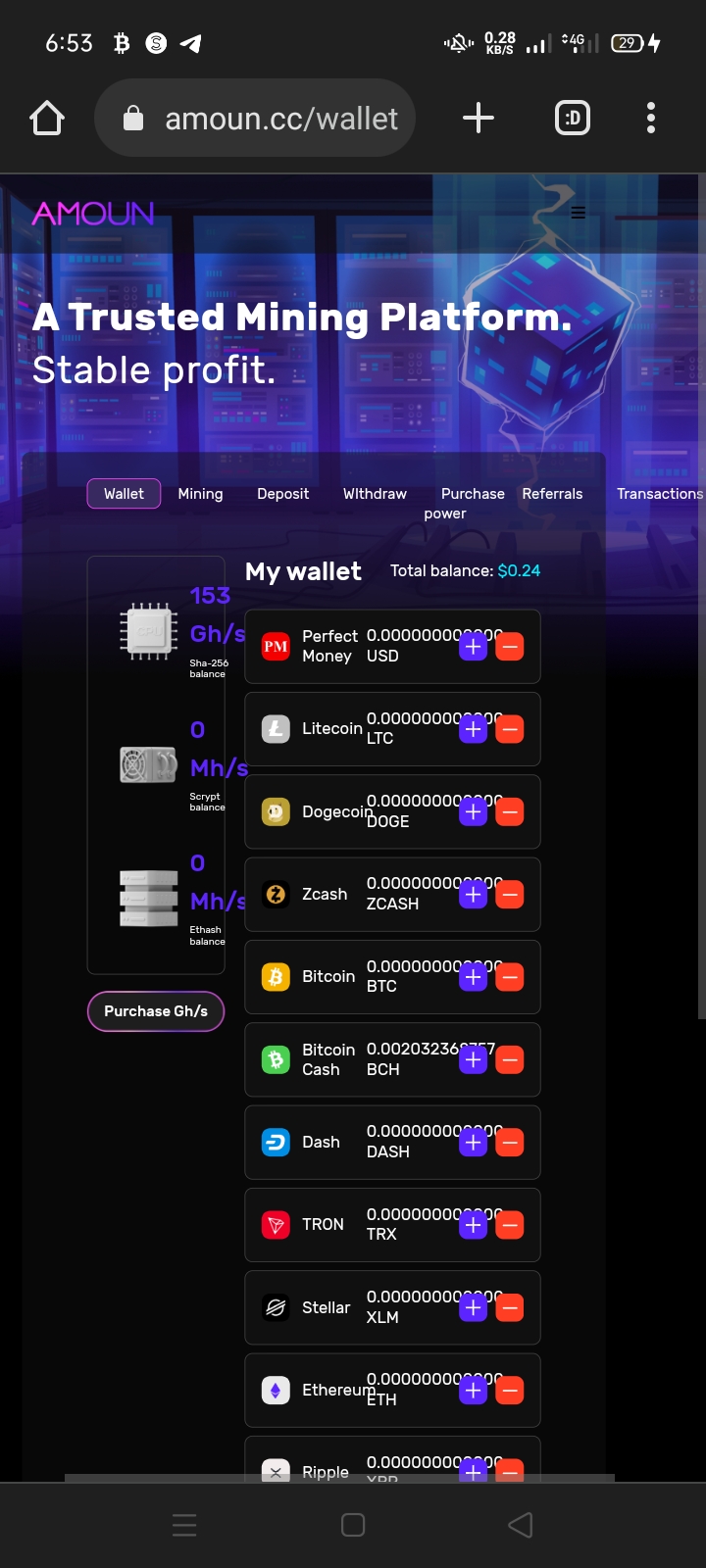The height and width of the screenshot is (1568, 706).
Task: Click Ethereum withdraw minus button
Action: point(510,1391)
